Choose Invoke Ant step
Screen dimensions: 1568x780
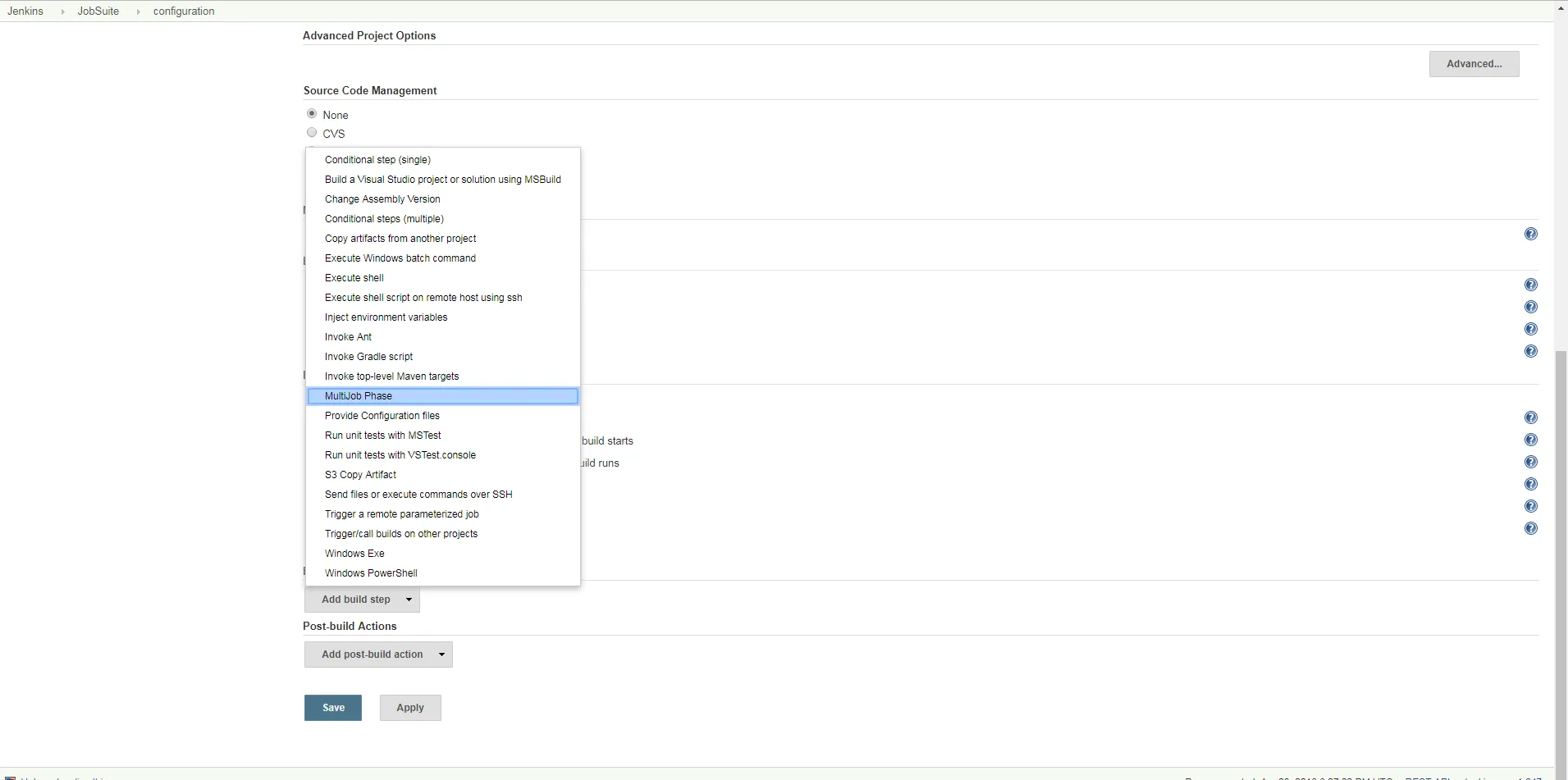click(443, 337)
